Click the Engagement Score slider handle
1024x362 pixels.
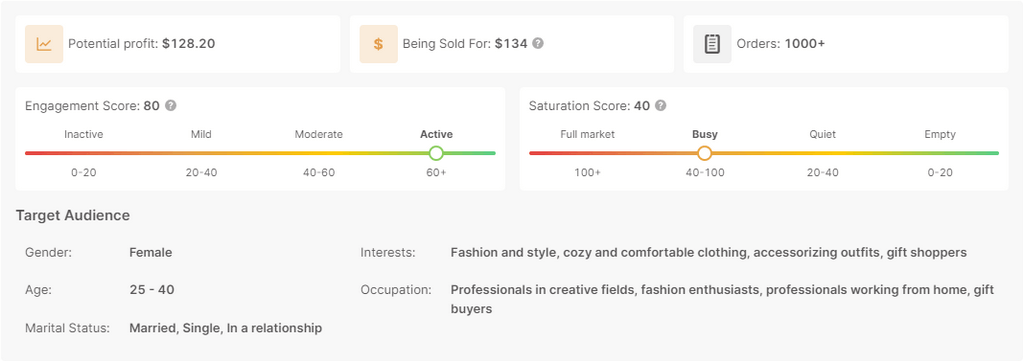(436, 153)
